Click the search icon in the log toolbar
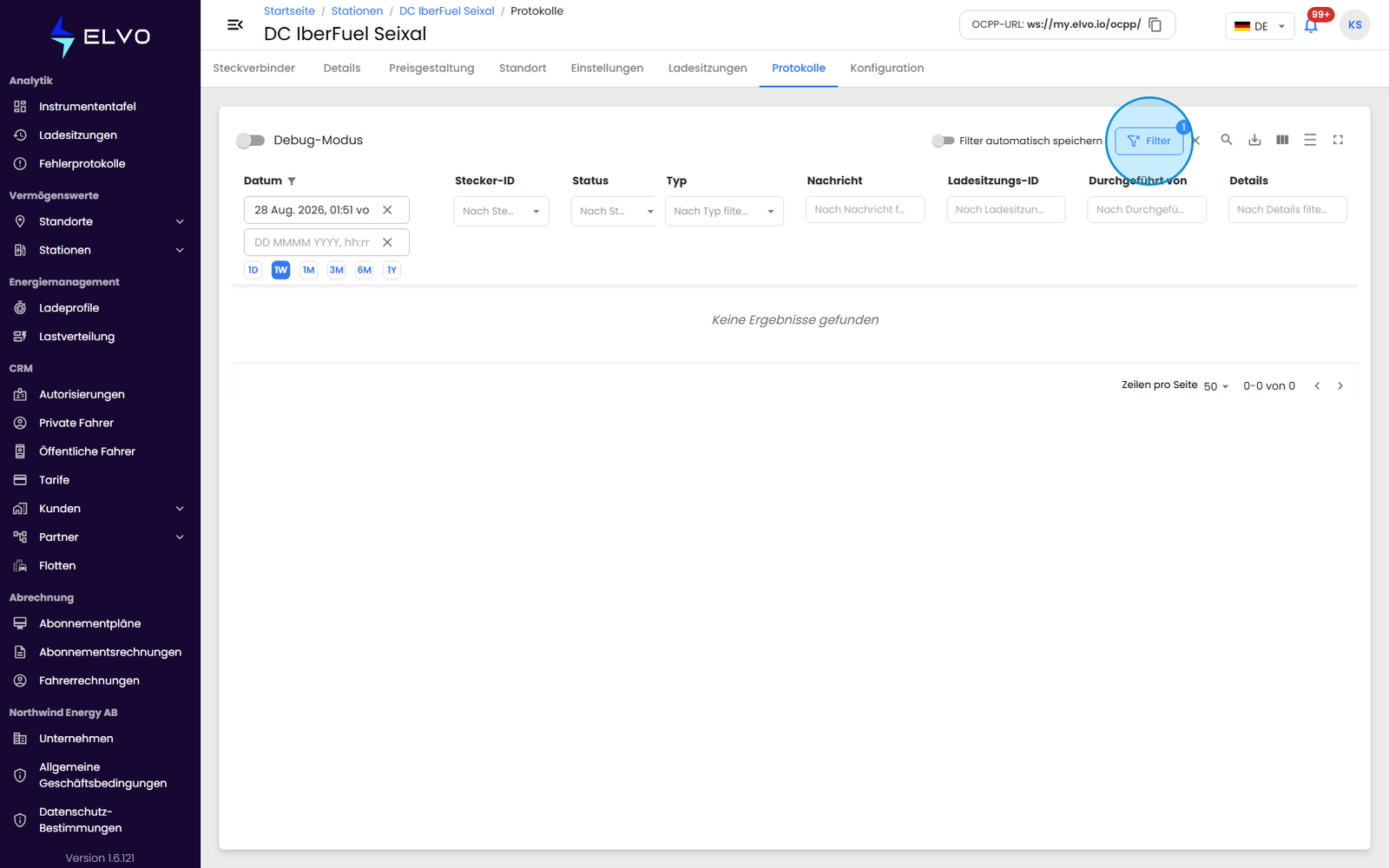The image size is (1389, 868). point(1227,140)
